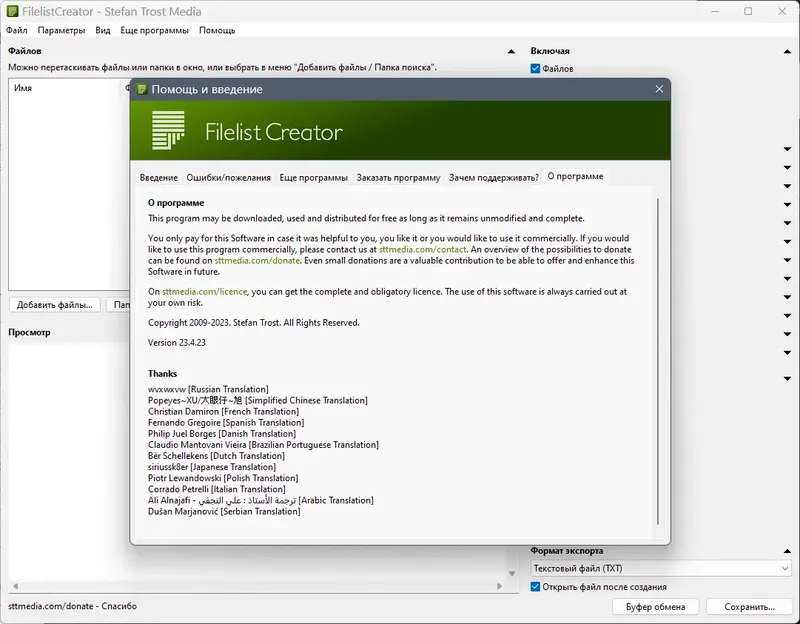Screen dimensions: 800x624
Task: Click siriussk8er [Japanese Translation] line
Action: click(212, 467)
